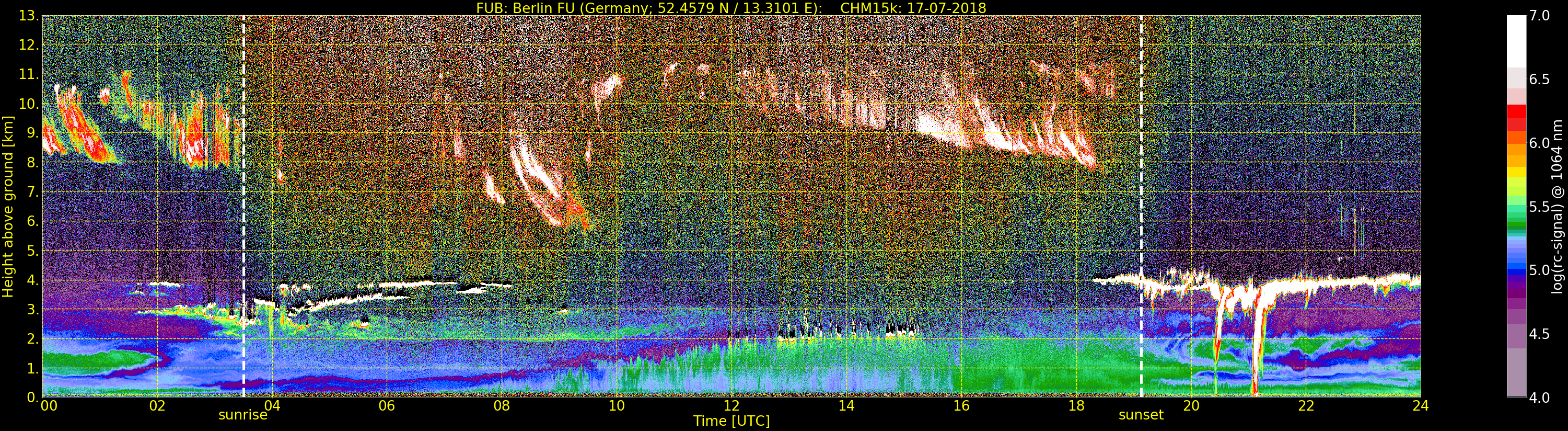The height and width of the screenshot is (431, 1568).
Task: Click the x-axis tick label '16'
Action: tap(961, 406)
